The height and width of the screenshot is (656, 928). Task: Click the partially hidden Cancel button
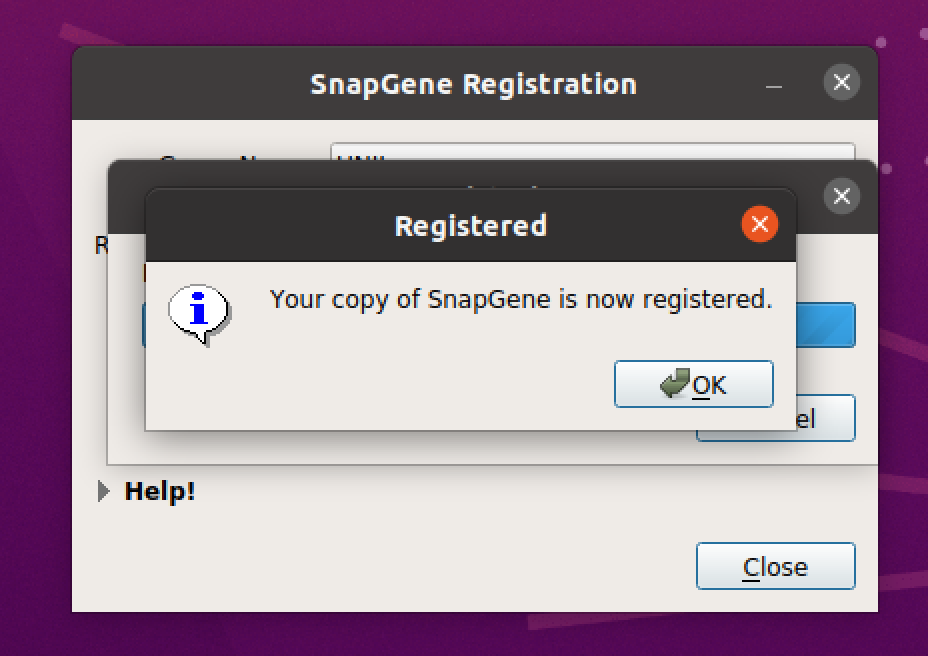[825, 419]
